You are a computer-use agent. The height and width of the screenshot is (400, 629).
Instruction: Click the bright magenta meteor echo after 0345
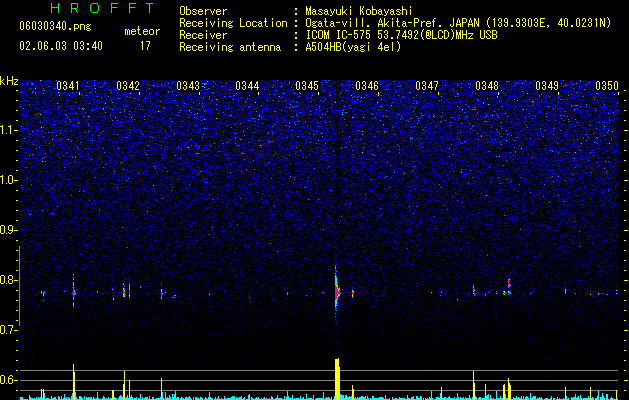(337, 293)
